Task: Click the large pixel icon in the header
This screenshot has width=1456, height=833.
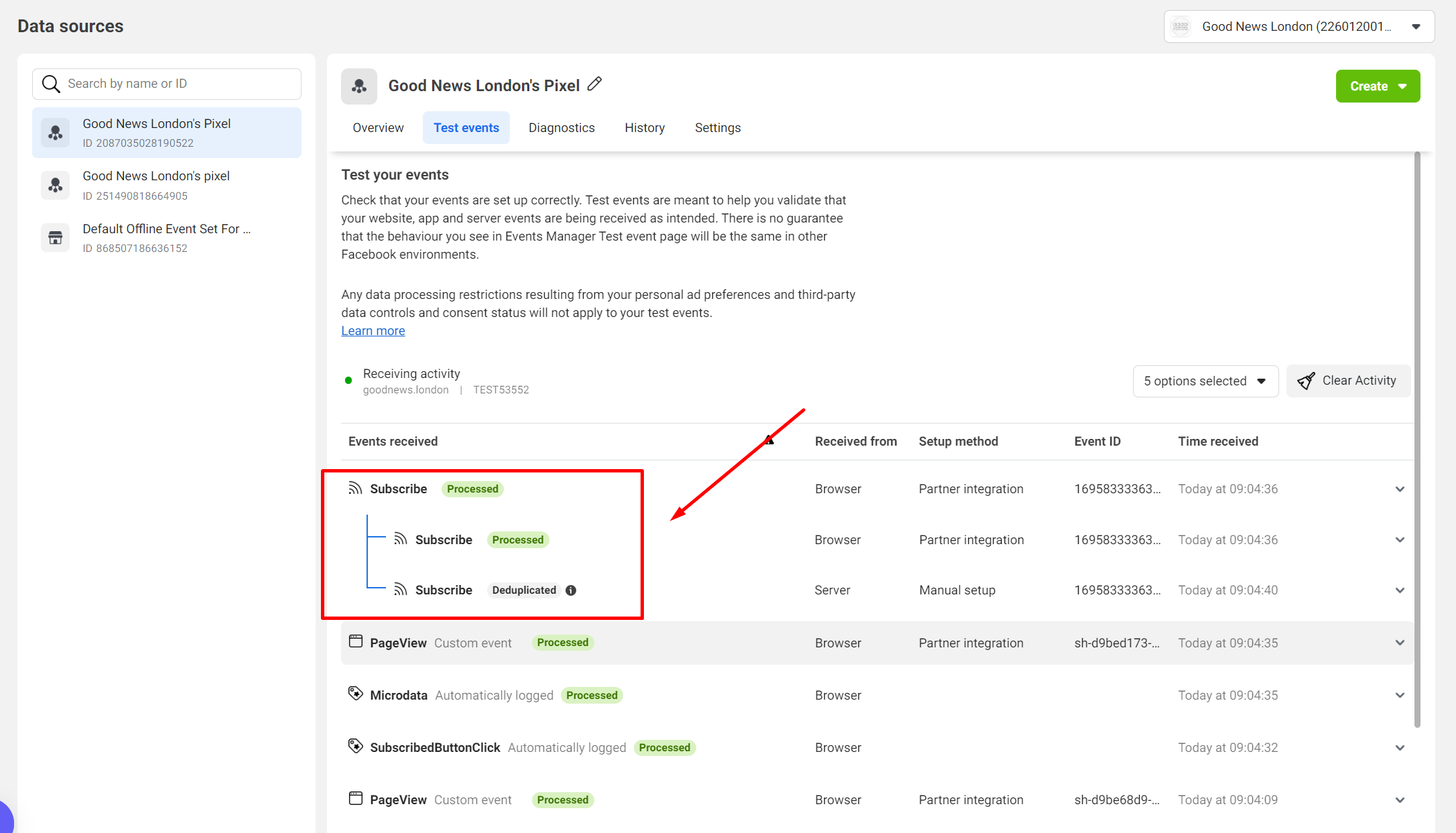Action: (x=359, y=86)
